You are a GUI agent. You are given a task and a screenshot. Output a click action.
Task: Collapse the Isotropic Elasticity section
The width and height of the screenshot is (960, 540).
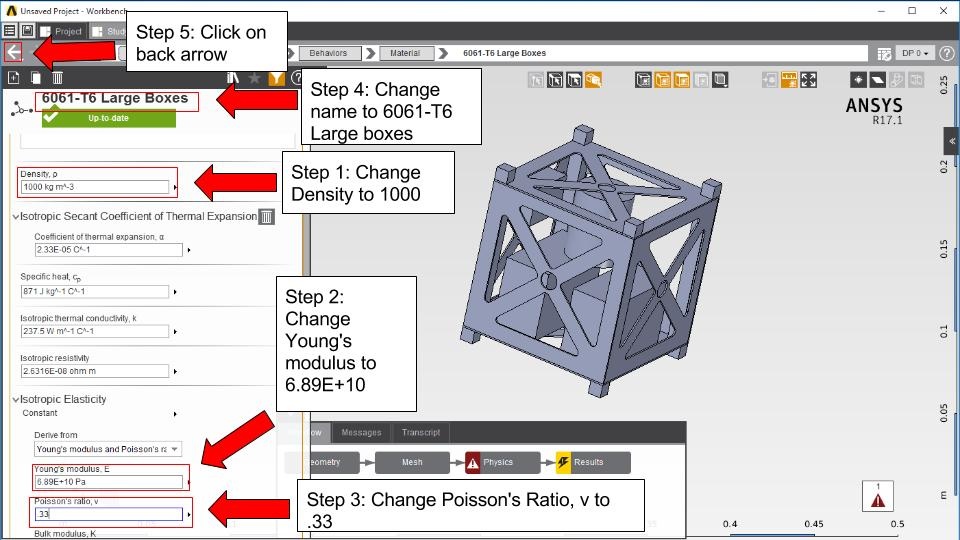coord(16,400)
